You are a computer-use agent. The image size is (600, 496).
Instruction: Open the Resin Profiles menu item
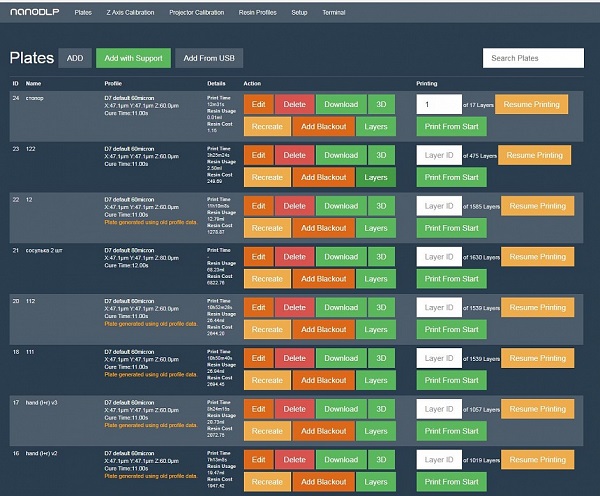click(258, 13)
